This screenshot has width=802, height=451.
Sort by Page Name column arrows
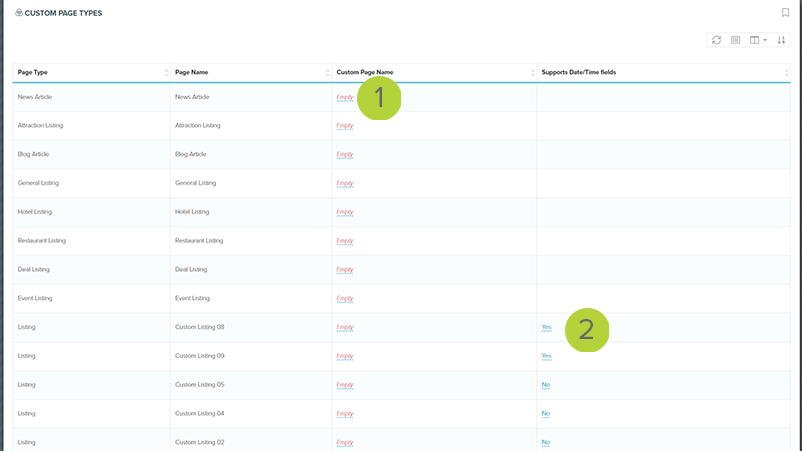click(327, 73)
